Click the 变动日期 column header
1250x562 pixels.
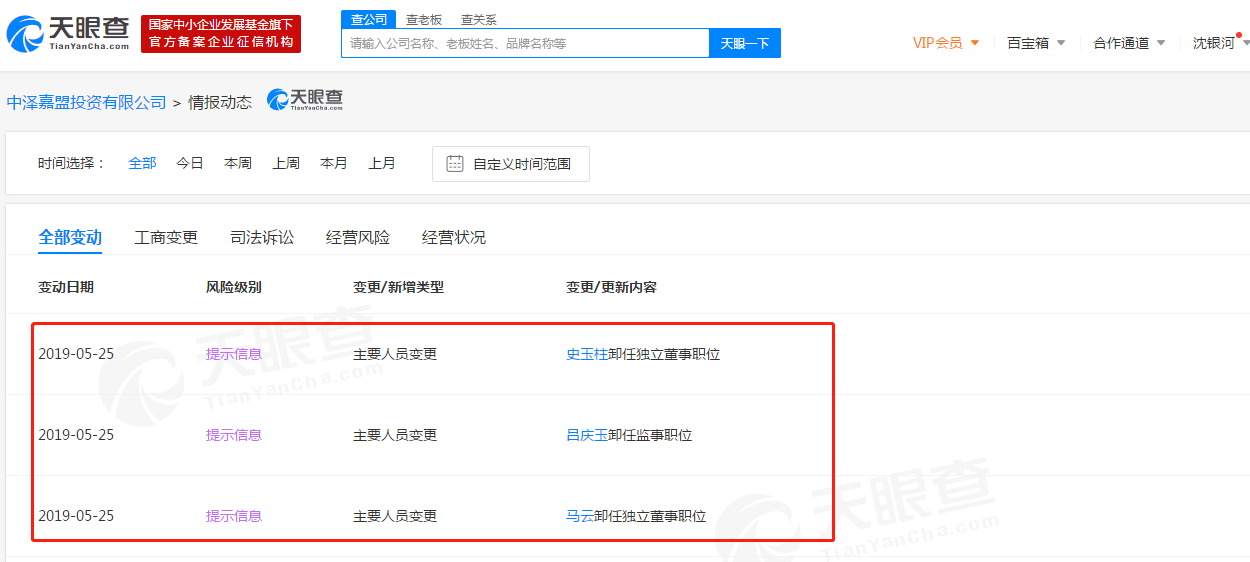66,287
